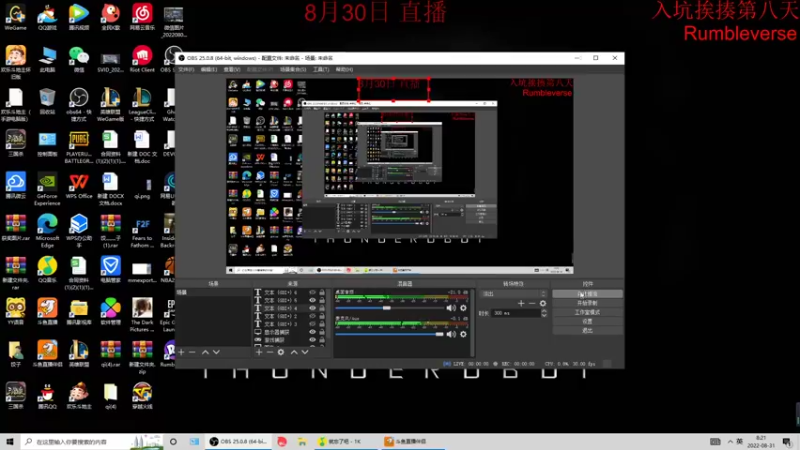Screen dimensions: 800x450
Task: Select GeForce Experience desktop icon
Action: coord(47,189)
